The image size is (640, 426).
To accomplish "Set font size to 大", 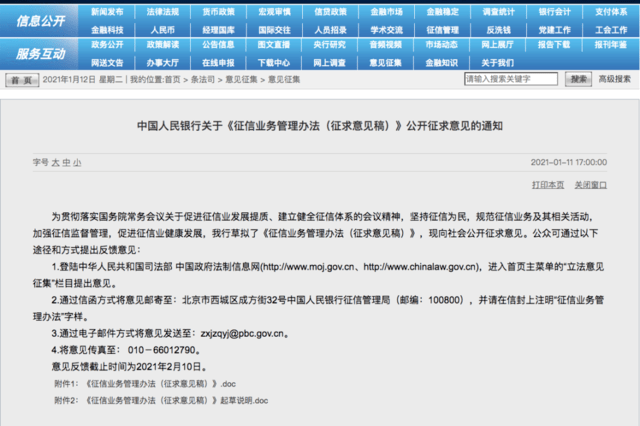I will pyautogui.click(x=57, y=160).
